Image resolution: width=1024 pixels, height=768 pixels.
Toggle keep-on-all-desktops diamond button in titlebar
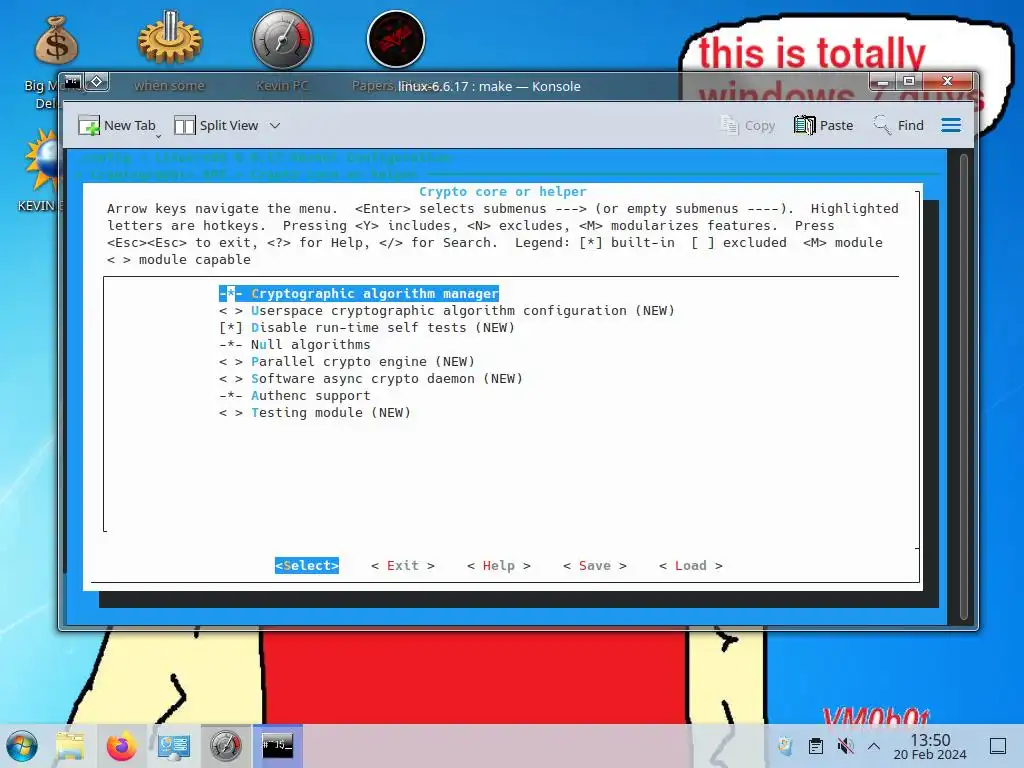[97, 82]
